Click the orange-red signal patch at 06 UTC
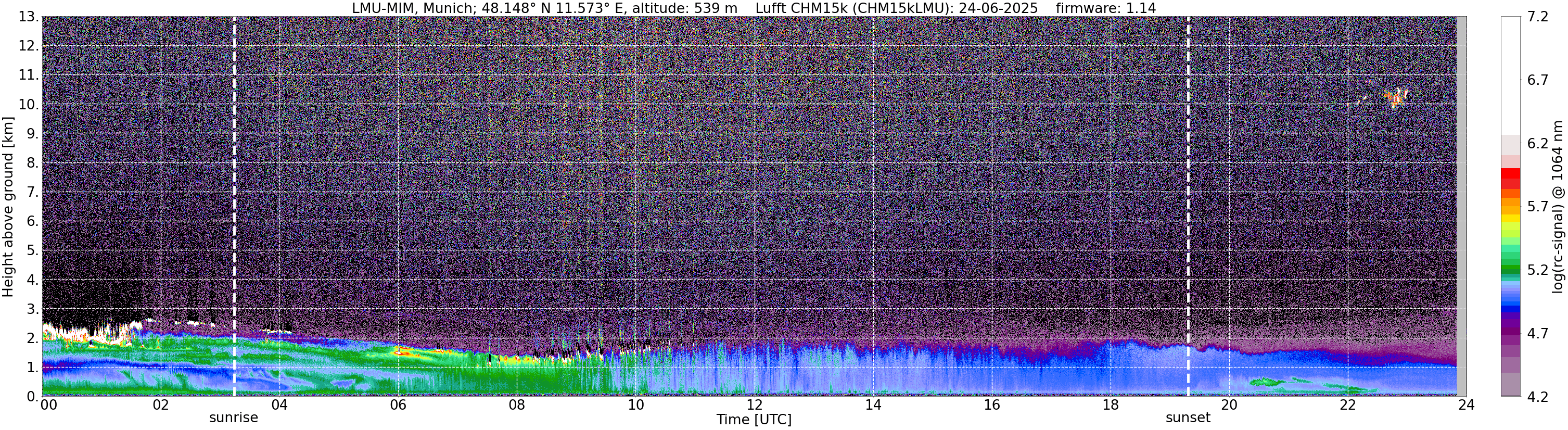1568x430 pixels. click(x=402, y=351)
